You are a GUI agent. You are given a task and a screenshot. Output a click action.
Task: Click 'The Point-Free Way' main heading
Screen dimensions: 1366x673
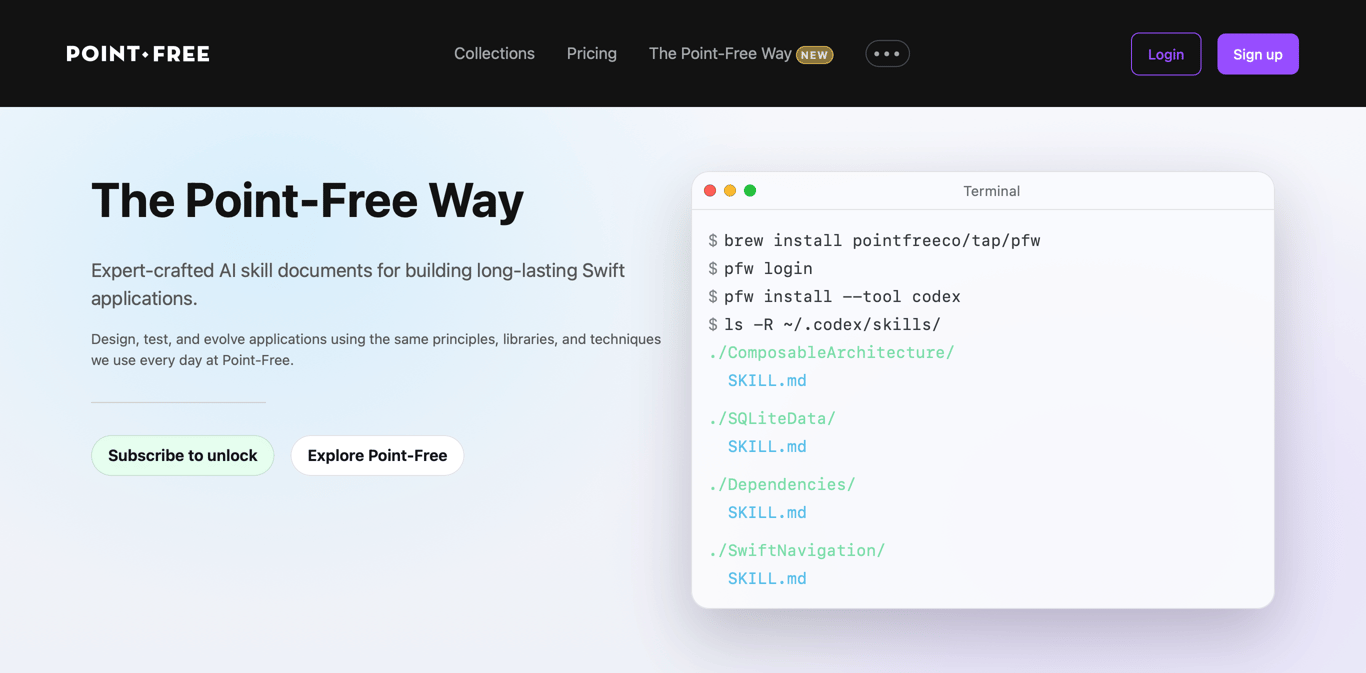click(x=307, y=200)
